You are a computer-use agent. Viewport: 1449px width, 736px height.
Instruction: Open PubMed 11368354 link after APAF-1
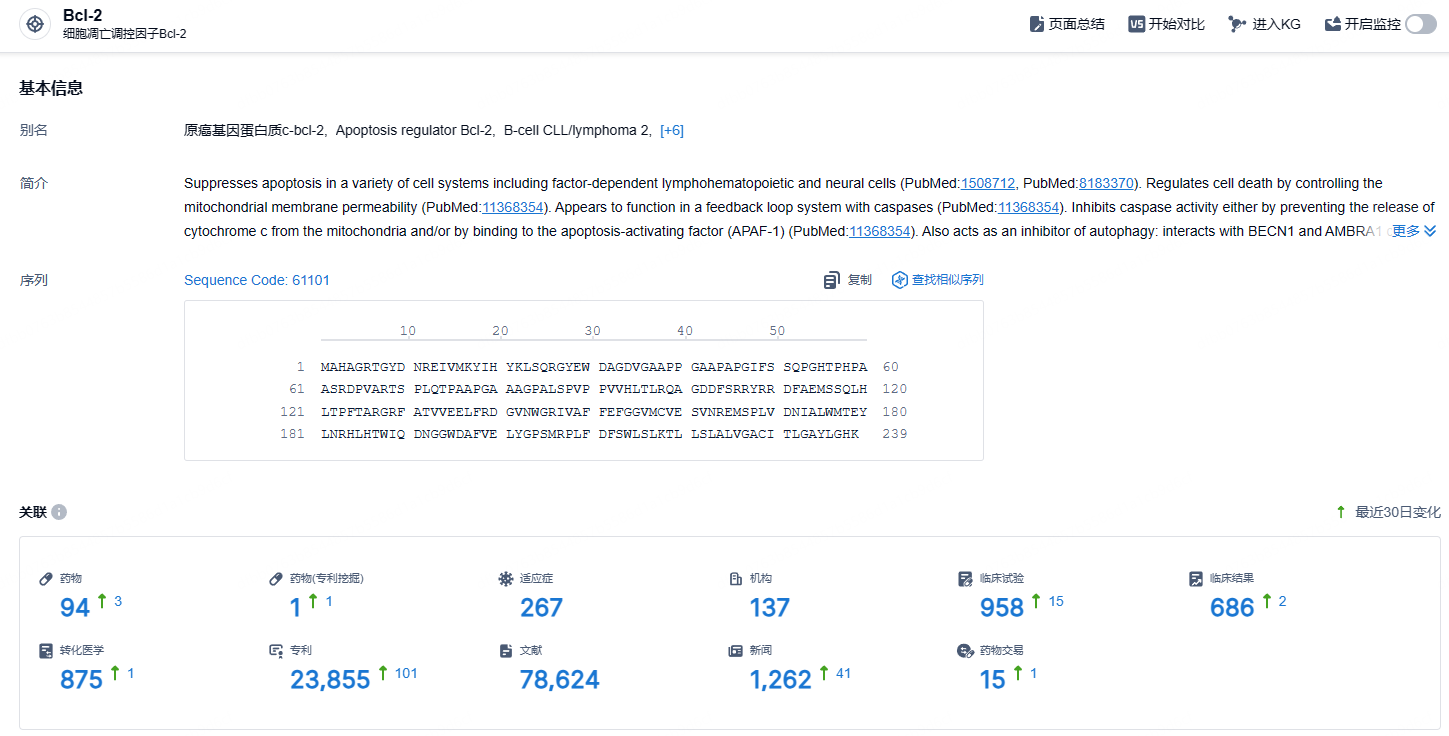pyautogui.click(x=880, y=231)
